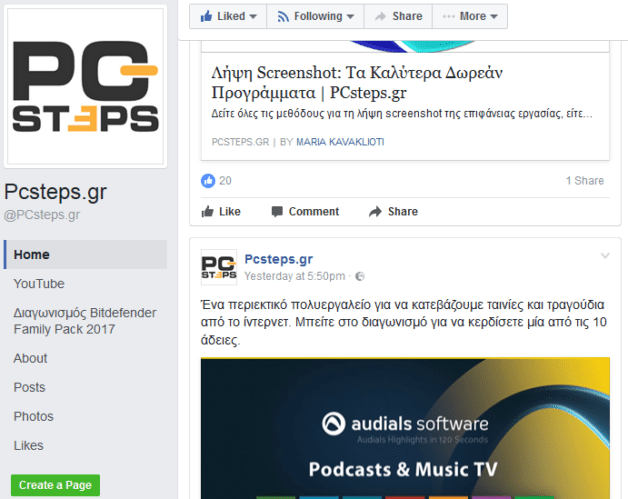Open the Liked dropdown button
Screen dimensions: 628x499
(228, 16)
